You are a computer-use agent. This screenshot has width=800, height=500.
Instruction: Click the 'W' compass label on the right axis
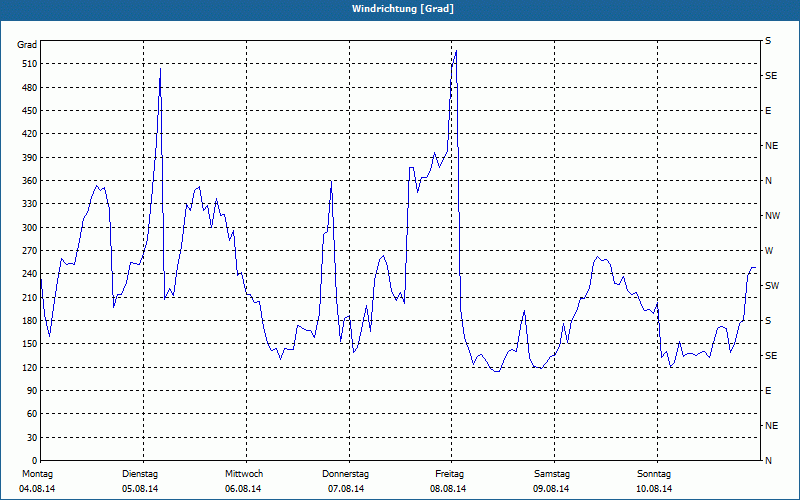pos(769,251)
